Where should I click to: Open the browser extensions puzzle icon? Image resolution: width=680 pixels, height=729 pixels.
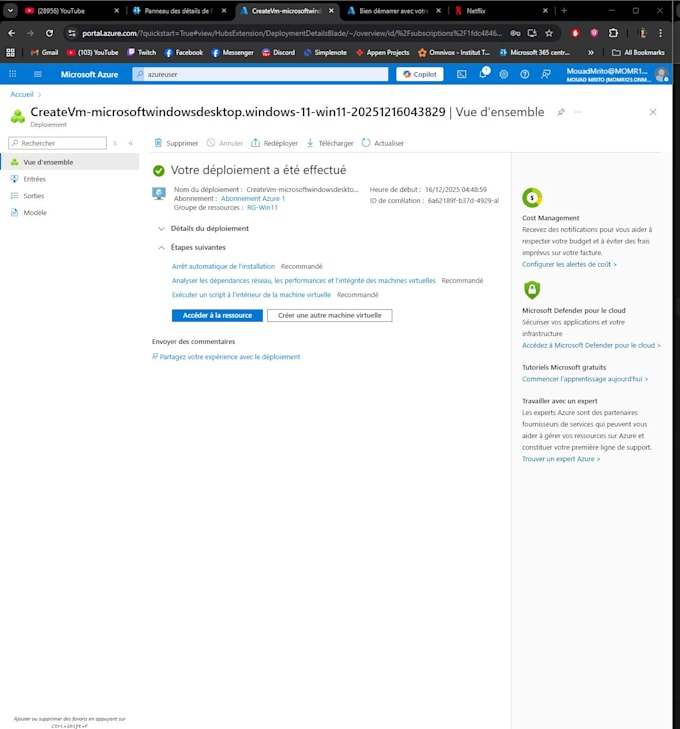coord(614,33)
